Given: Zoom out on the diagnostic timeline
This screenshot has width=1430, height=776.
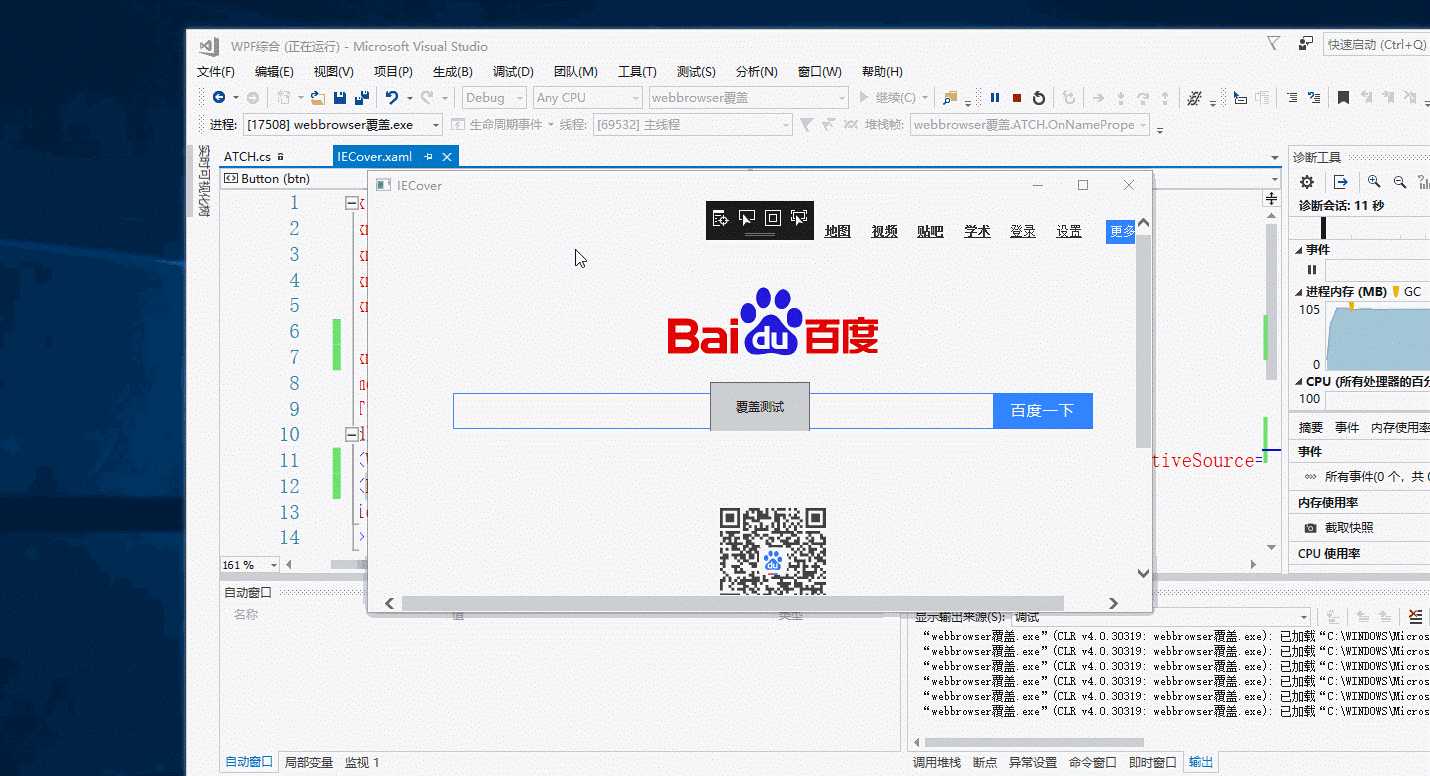Looking at the screenshot, I should tap(1400, 182).
